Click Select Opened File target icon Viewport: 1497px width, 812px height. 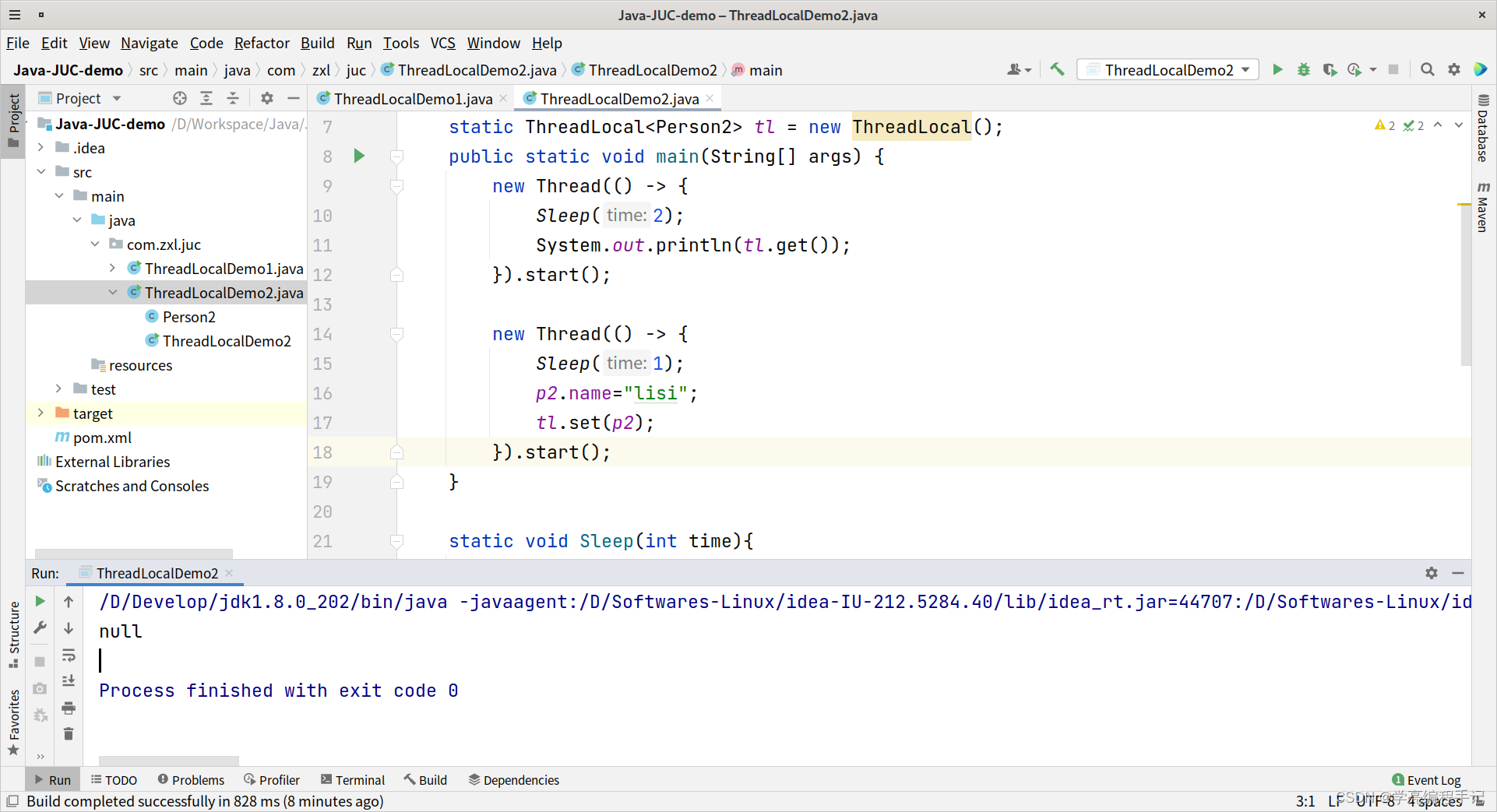click(180, 98)
